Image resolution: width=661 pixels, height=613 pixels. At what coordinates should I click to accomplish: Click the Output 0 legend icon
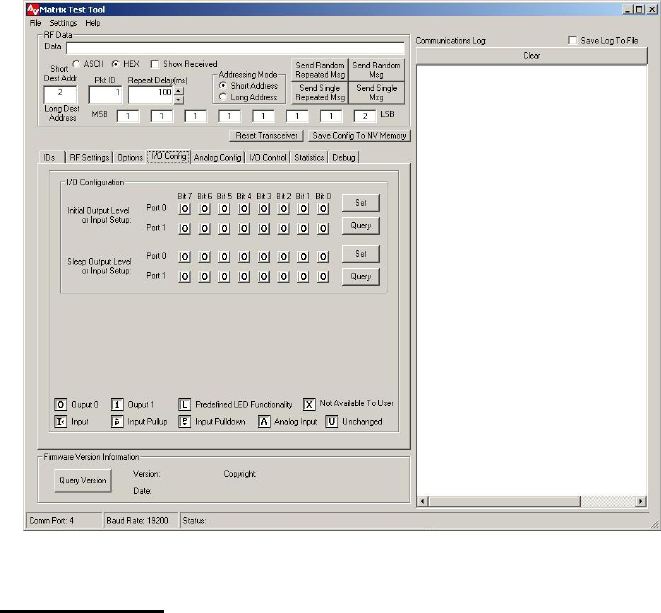click(60, 405)
